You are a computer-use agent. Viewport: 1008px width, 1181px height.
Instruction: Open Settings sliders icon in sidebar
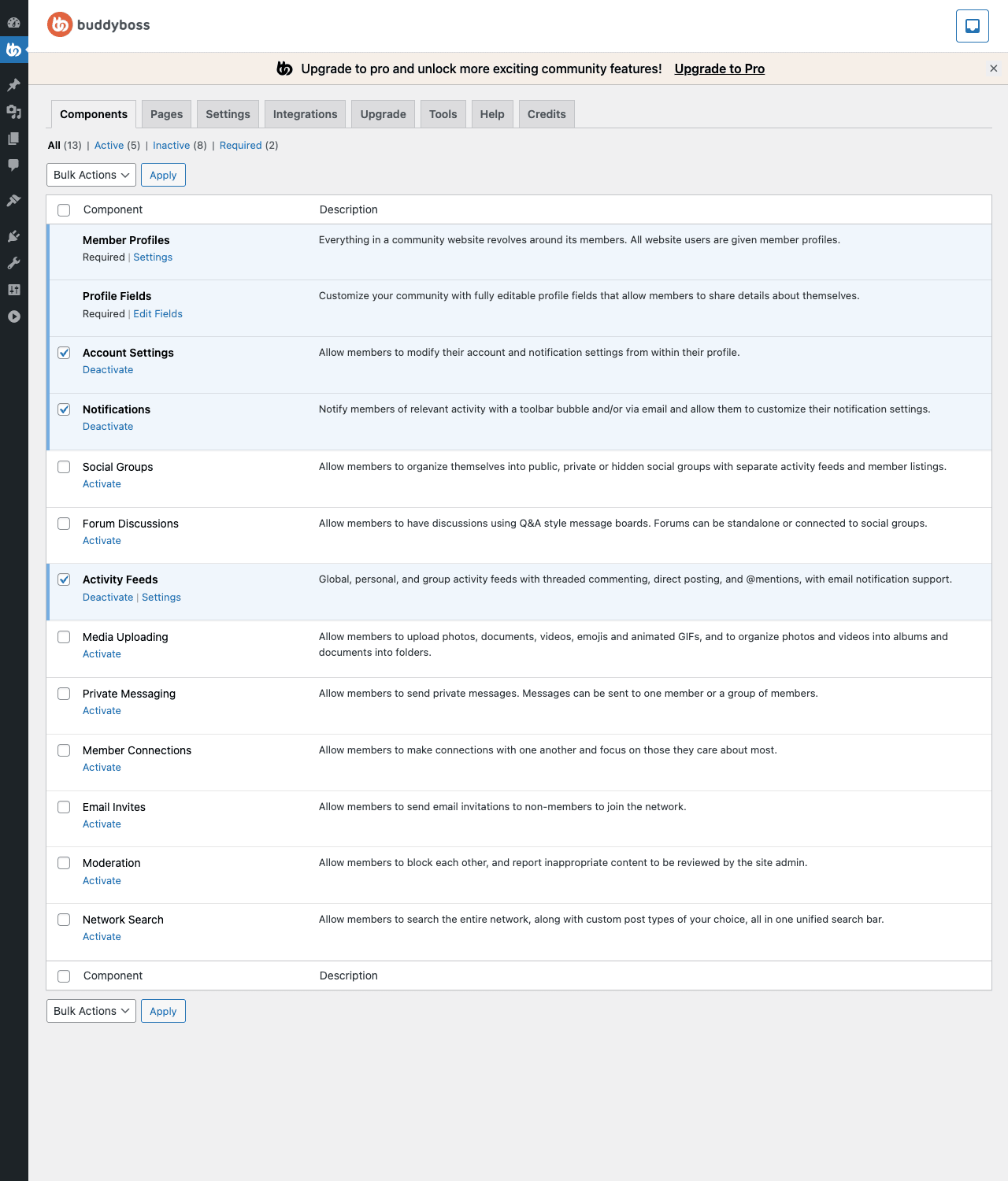pos(13,290)
